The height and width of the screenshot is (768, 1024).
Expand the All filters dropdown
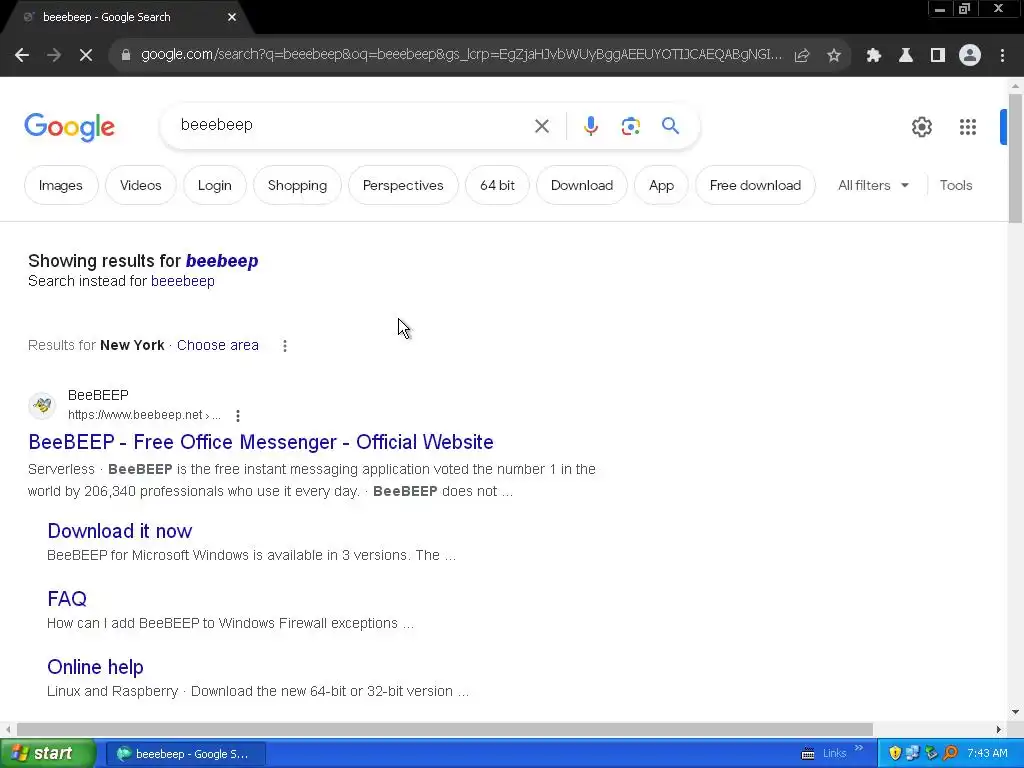[x=874, y=185]
